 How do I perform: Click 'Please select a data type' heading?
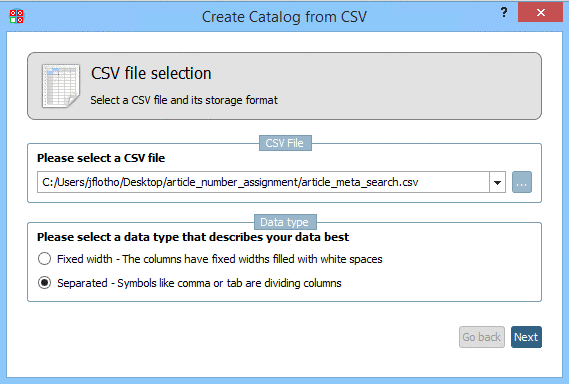click(193, 237)
